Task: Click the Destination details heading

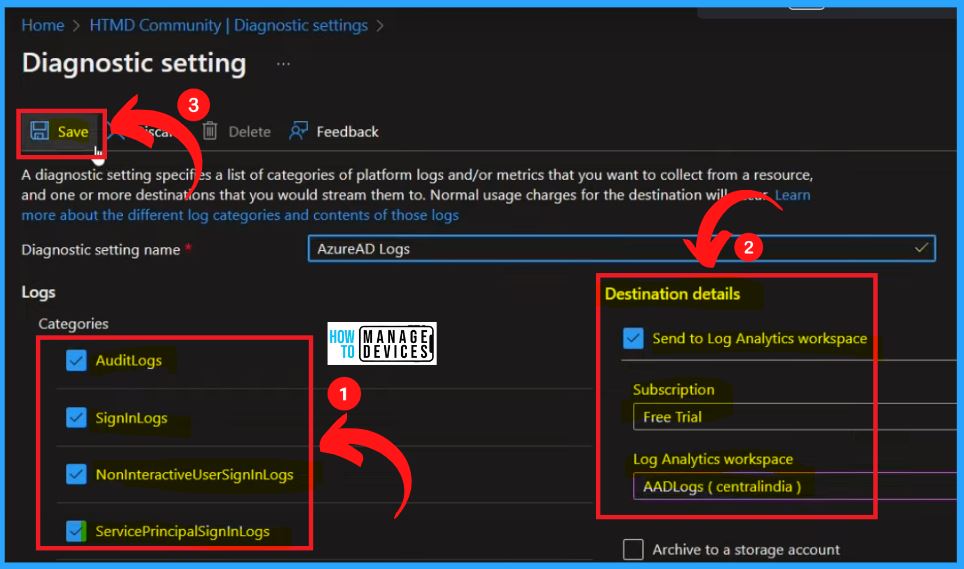Action: pos(673,294)
